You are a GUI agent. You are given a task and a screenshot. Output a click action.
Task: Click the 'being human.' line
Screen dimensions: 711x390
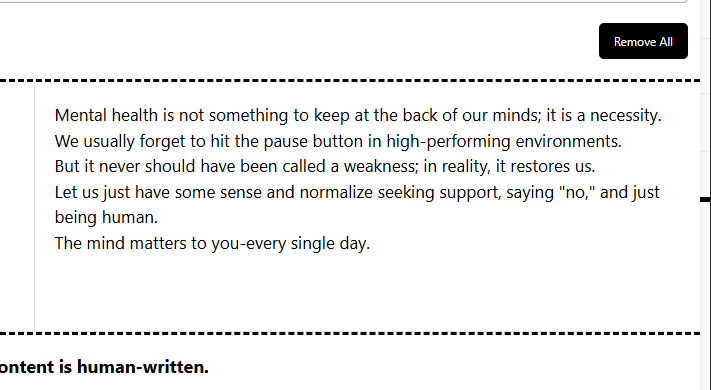coord(106,217)
